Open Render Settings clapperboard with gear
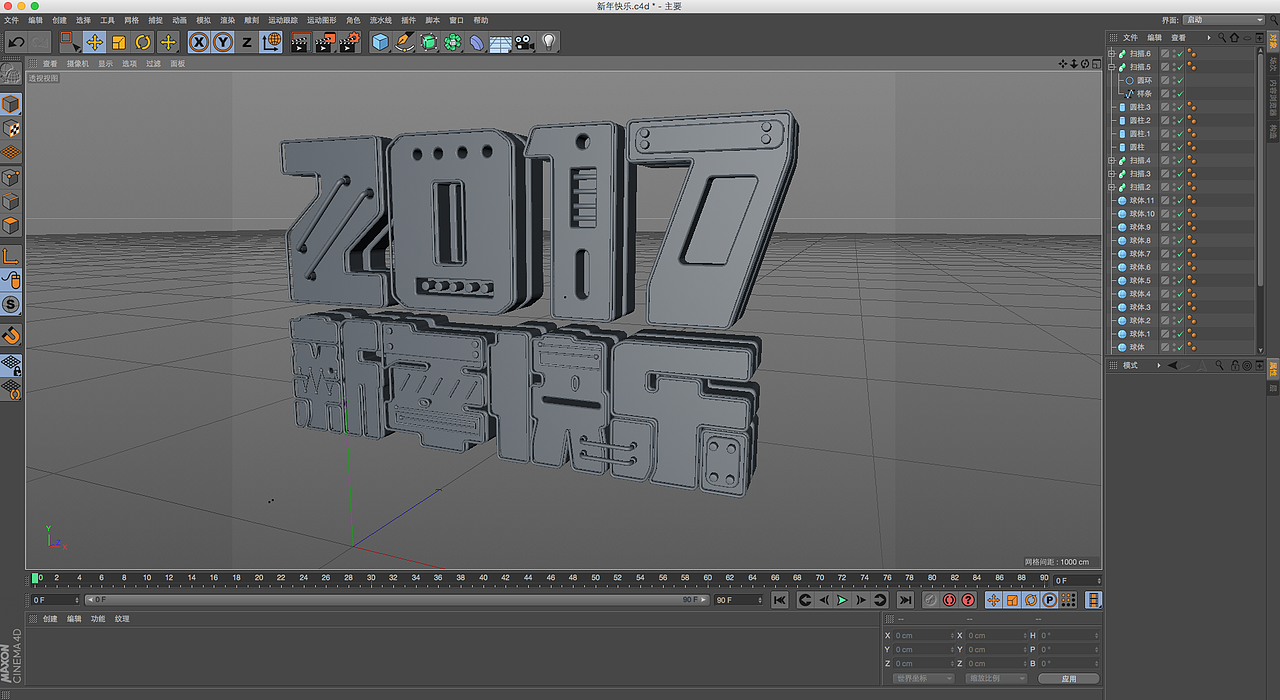The height and width of the screenshot is (700, 1280). coord(349,42)
